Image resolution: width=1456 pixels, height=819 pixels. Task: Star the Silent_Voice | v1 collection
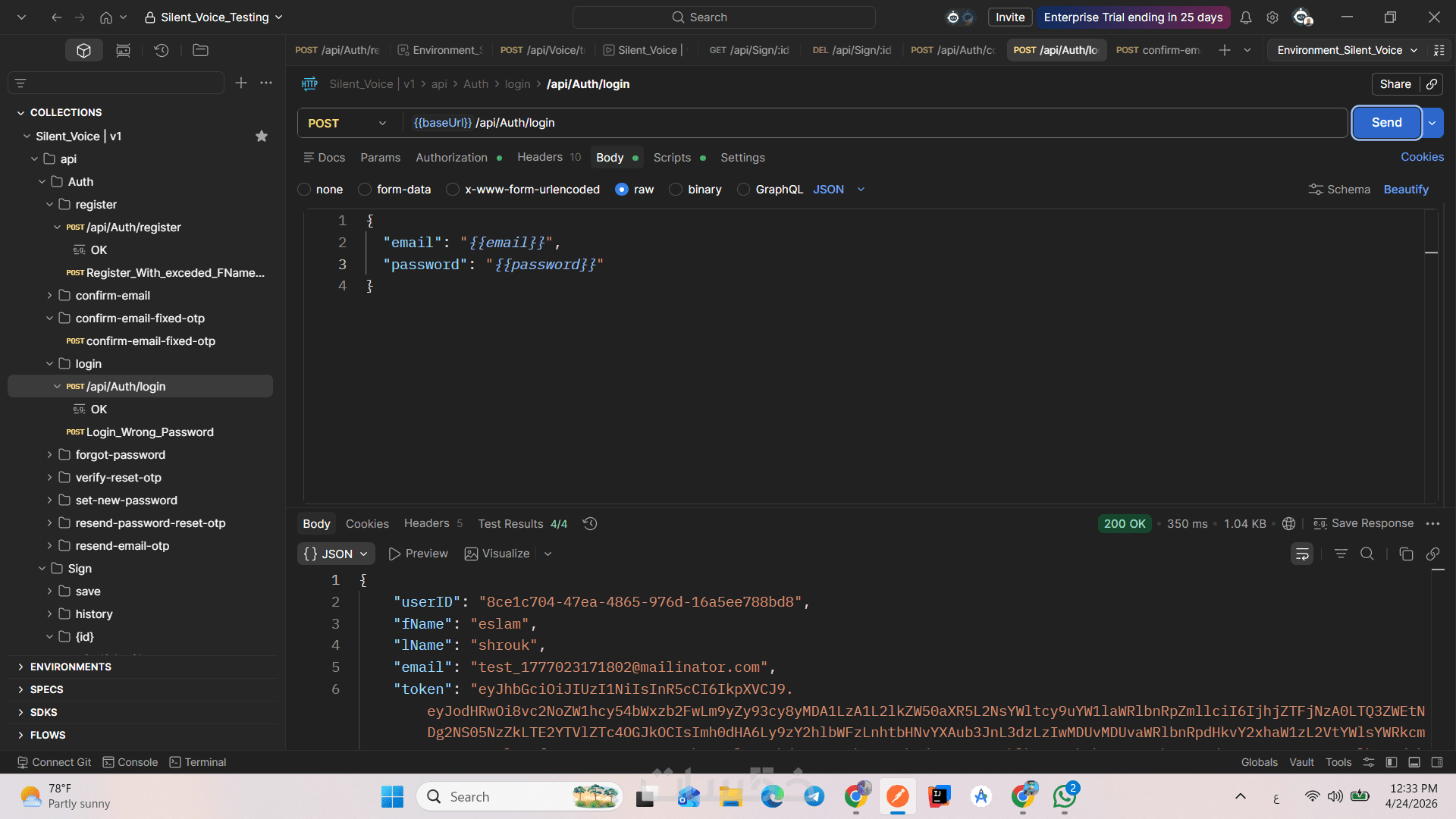click(x=262, y=136)
